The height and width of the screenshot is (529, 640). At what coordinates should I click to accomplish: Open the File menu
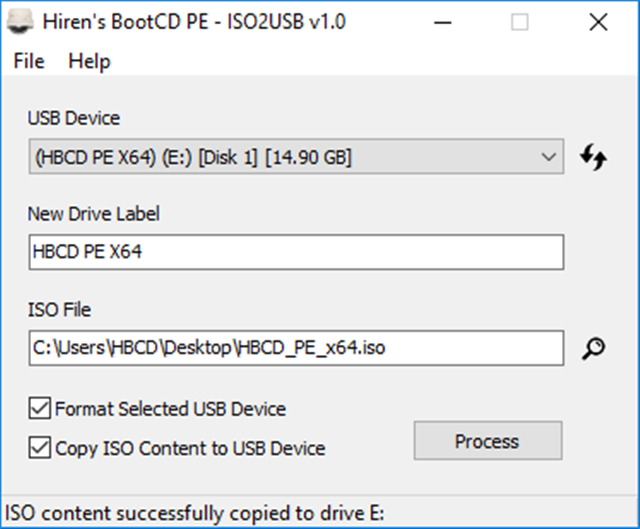pyautogui.click(x=29, y=61)
